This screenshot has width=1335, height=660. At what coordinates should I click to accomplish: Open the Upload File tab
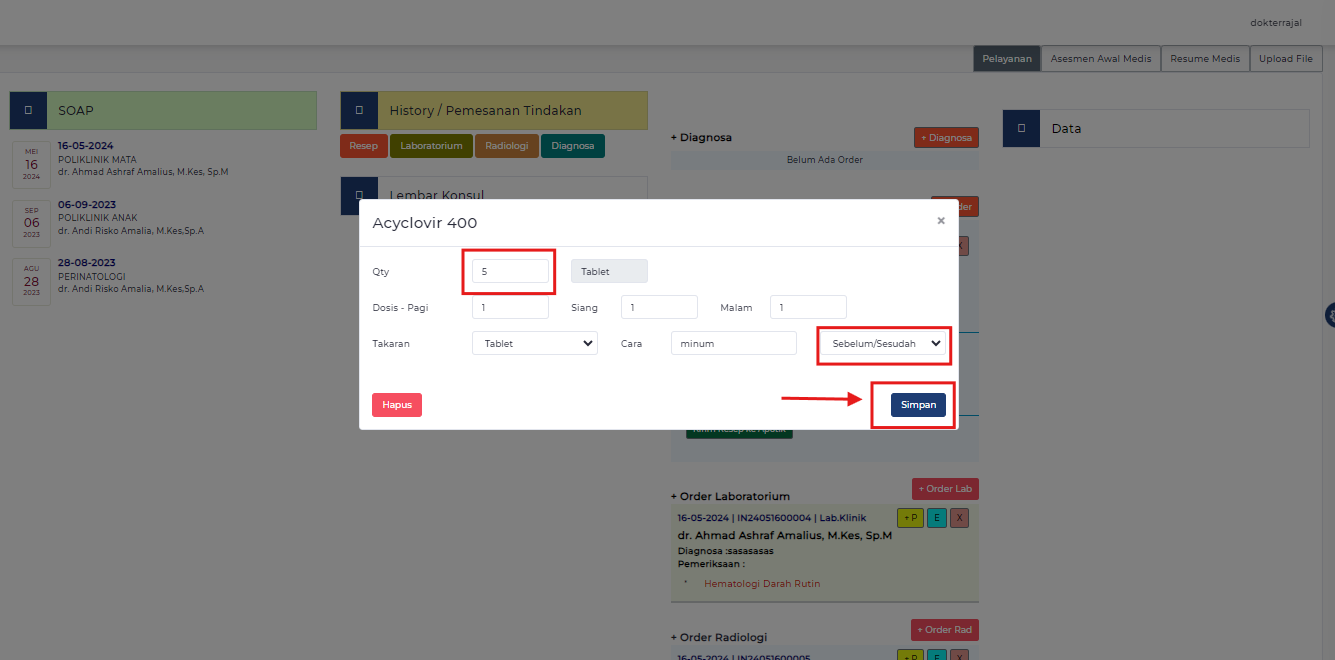click(1285, 58)
